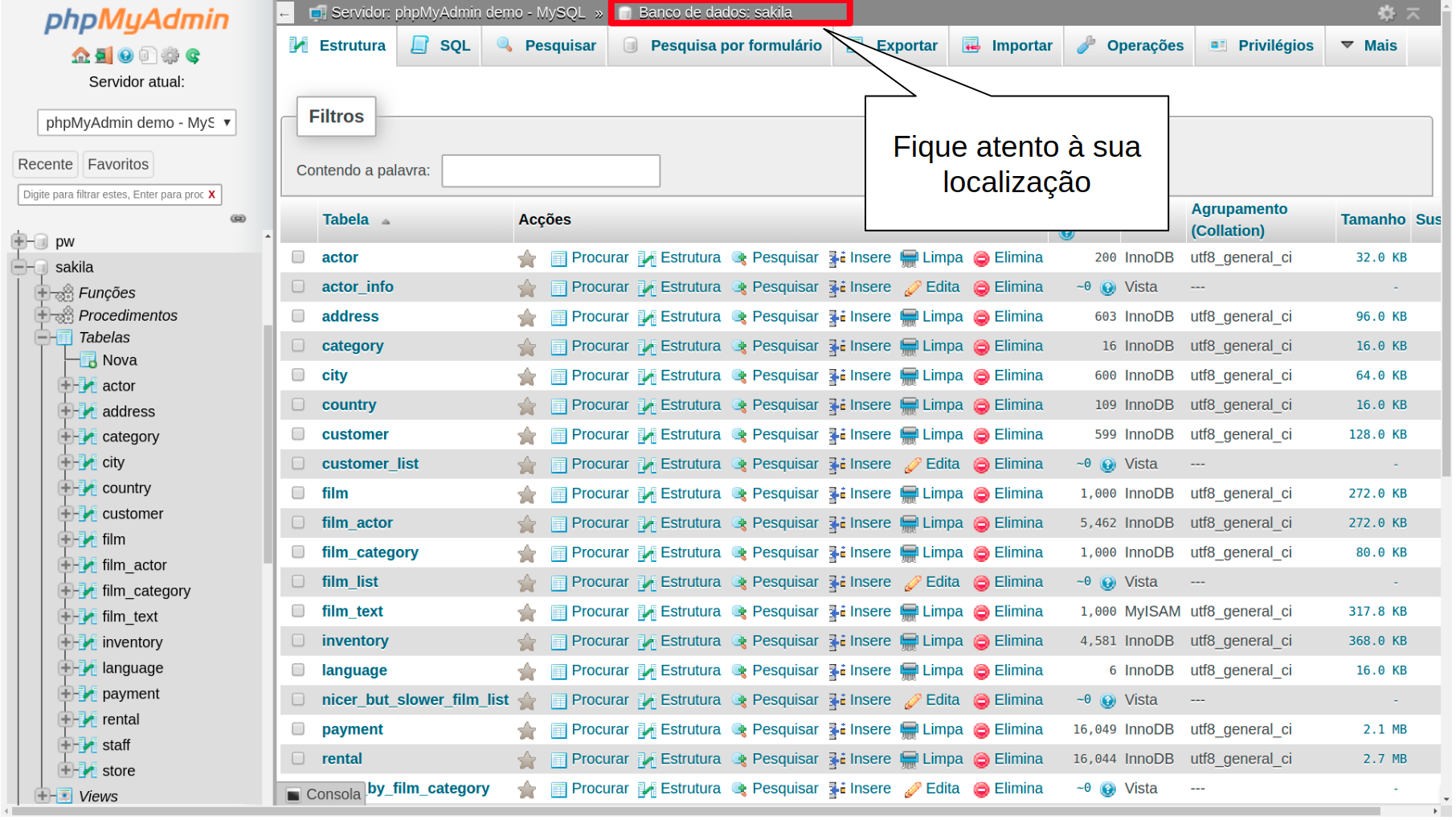The height and width of the screenshot is (820, 1456).
Task: Star the film table as favorite
Action: pyautogui.click(x=527, y=494)
